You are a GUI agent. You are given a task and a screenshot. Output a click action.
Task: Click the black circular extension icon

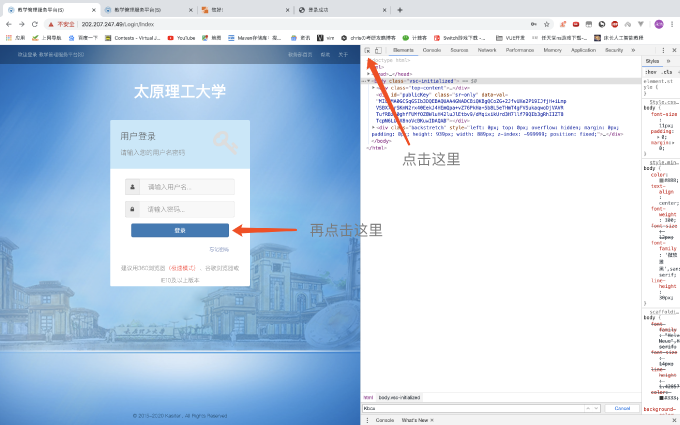click(602, 24)
